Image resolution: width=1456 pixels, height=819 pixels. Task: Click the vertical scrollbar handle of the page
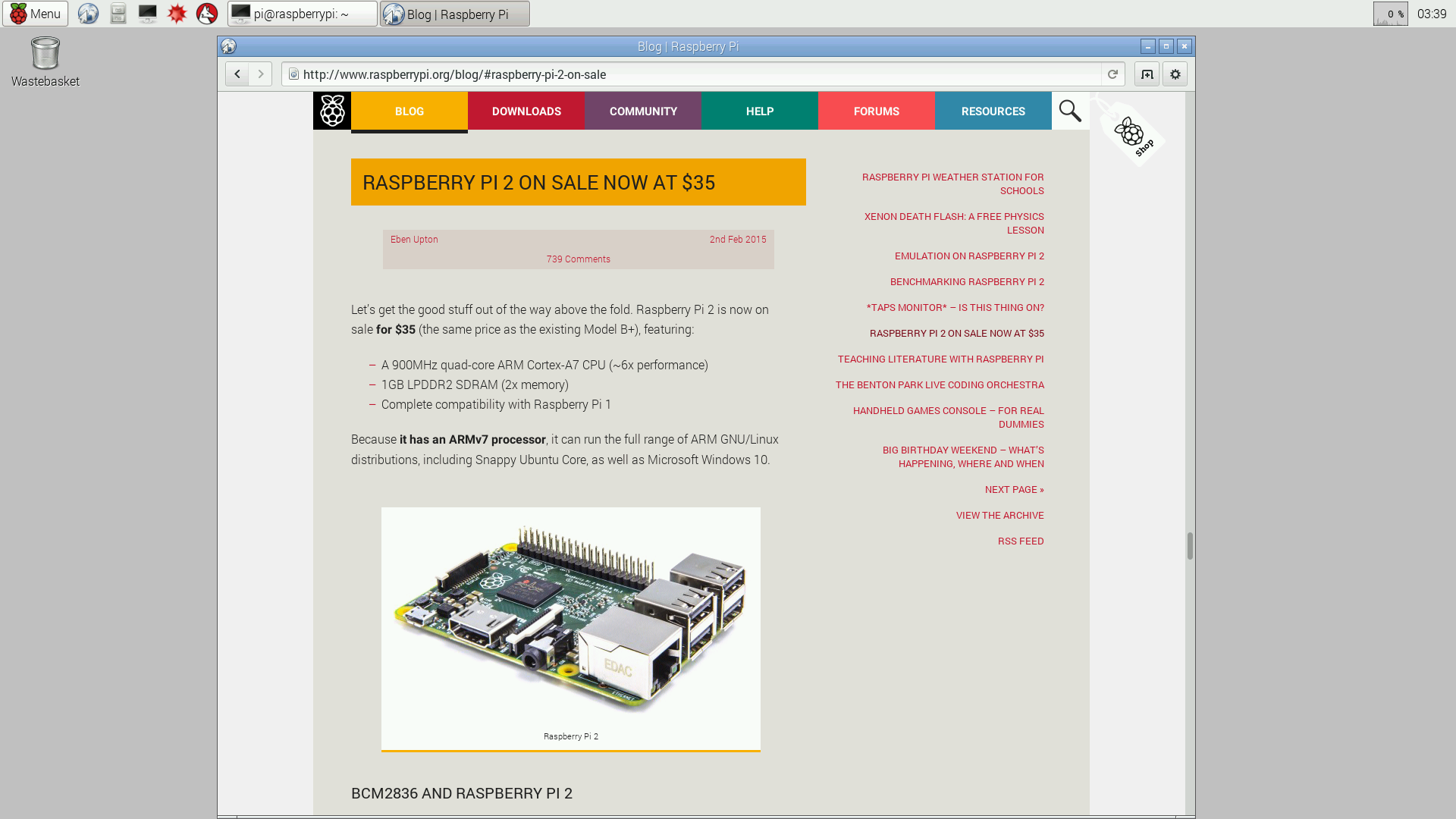click(x=1190, y=546)
